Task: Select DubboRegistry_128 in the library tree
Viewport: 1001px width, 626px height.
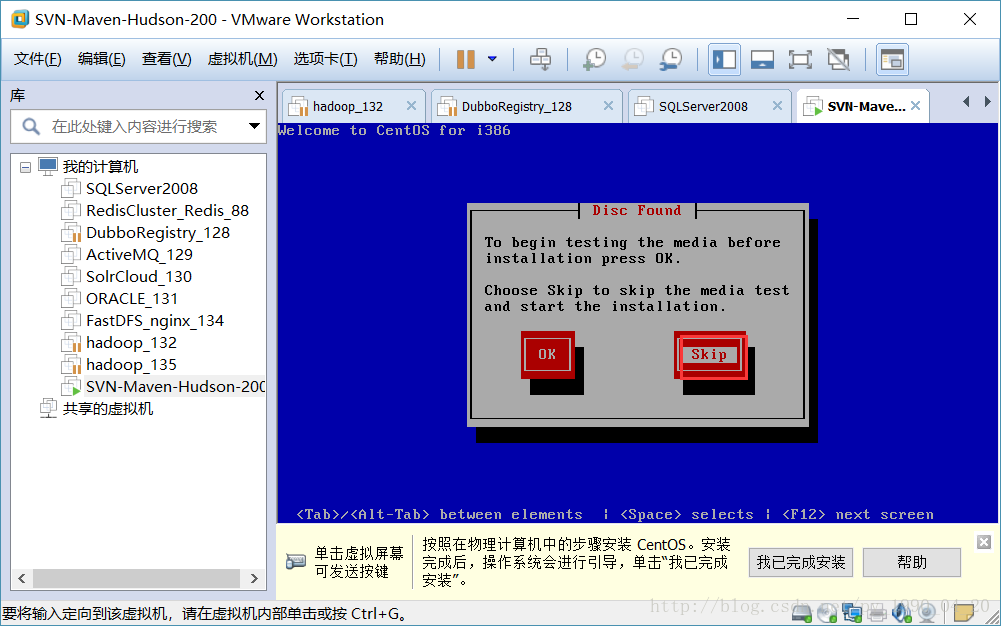Action: point(158,233)
